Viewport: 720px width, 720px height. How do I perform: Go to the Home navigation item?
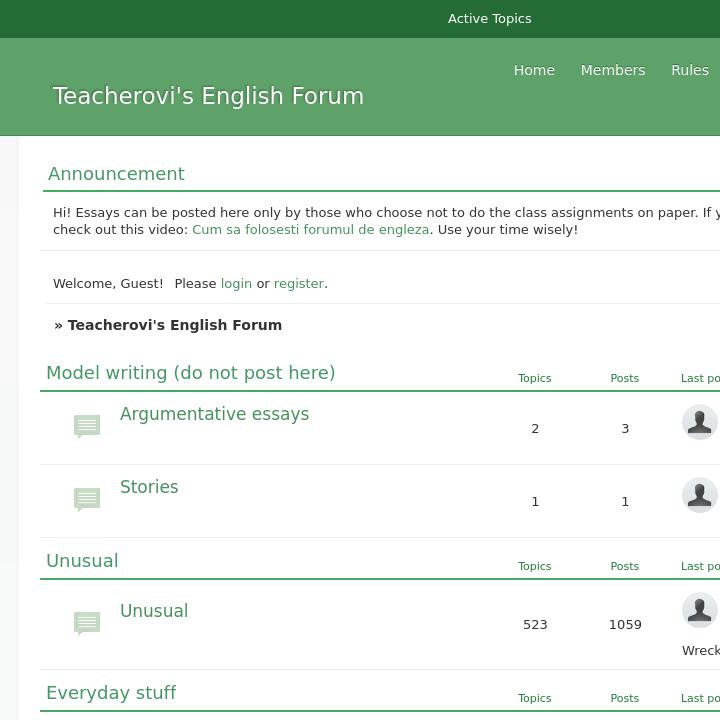(534, 70)
